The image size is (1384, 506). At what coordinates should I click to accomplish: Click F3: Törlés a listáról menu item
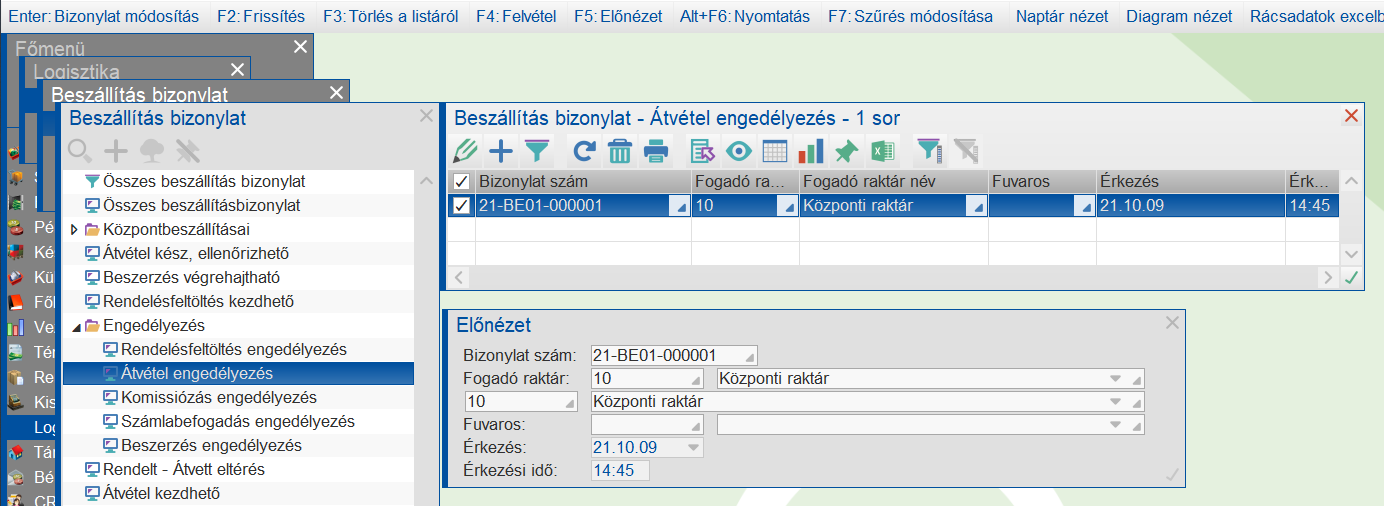390,16
